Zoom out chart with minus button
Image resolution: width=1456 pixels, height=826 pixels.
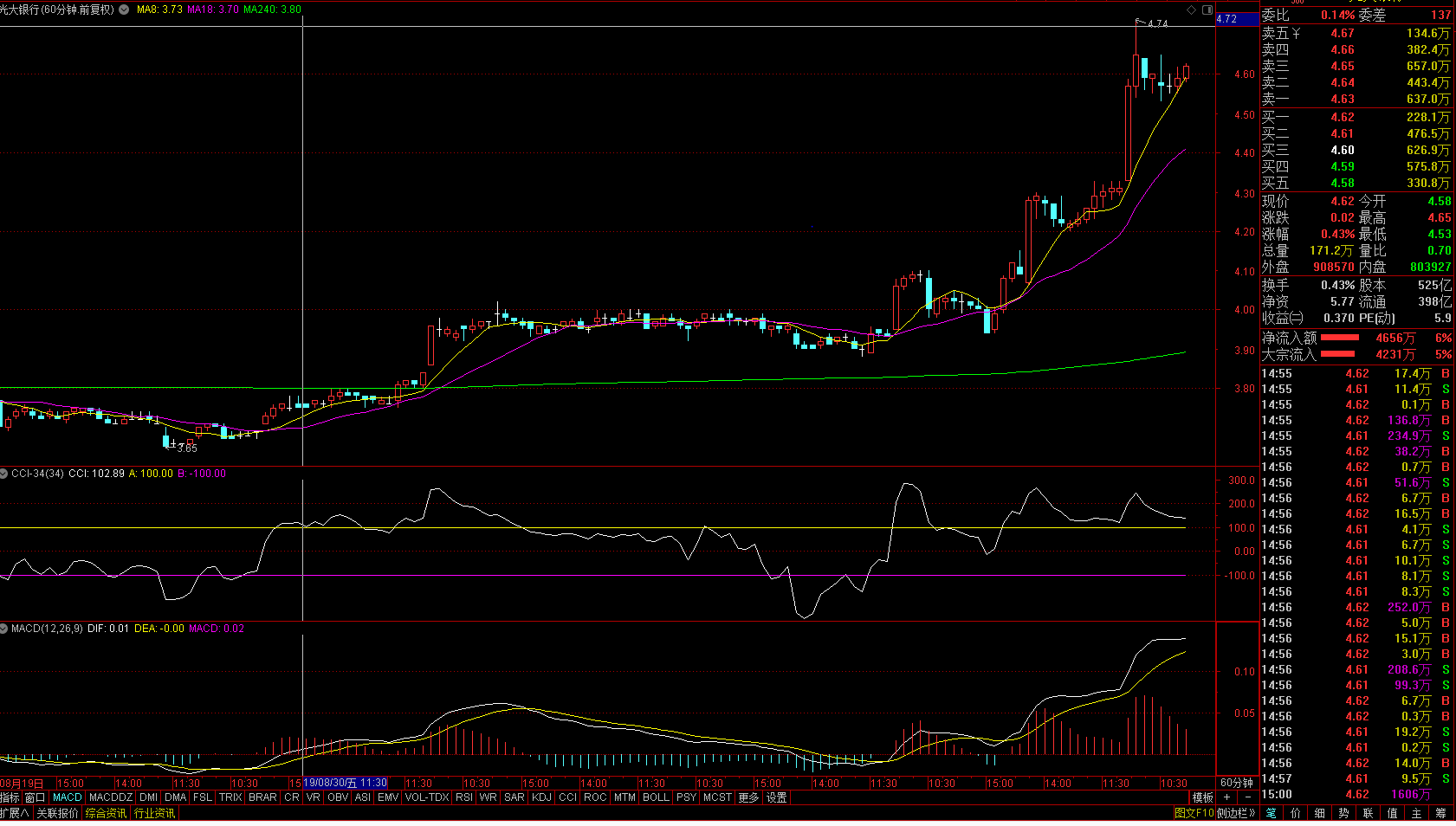tap(1247, 797)
